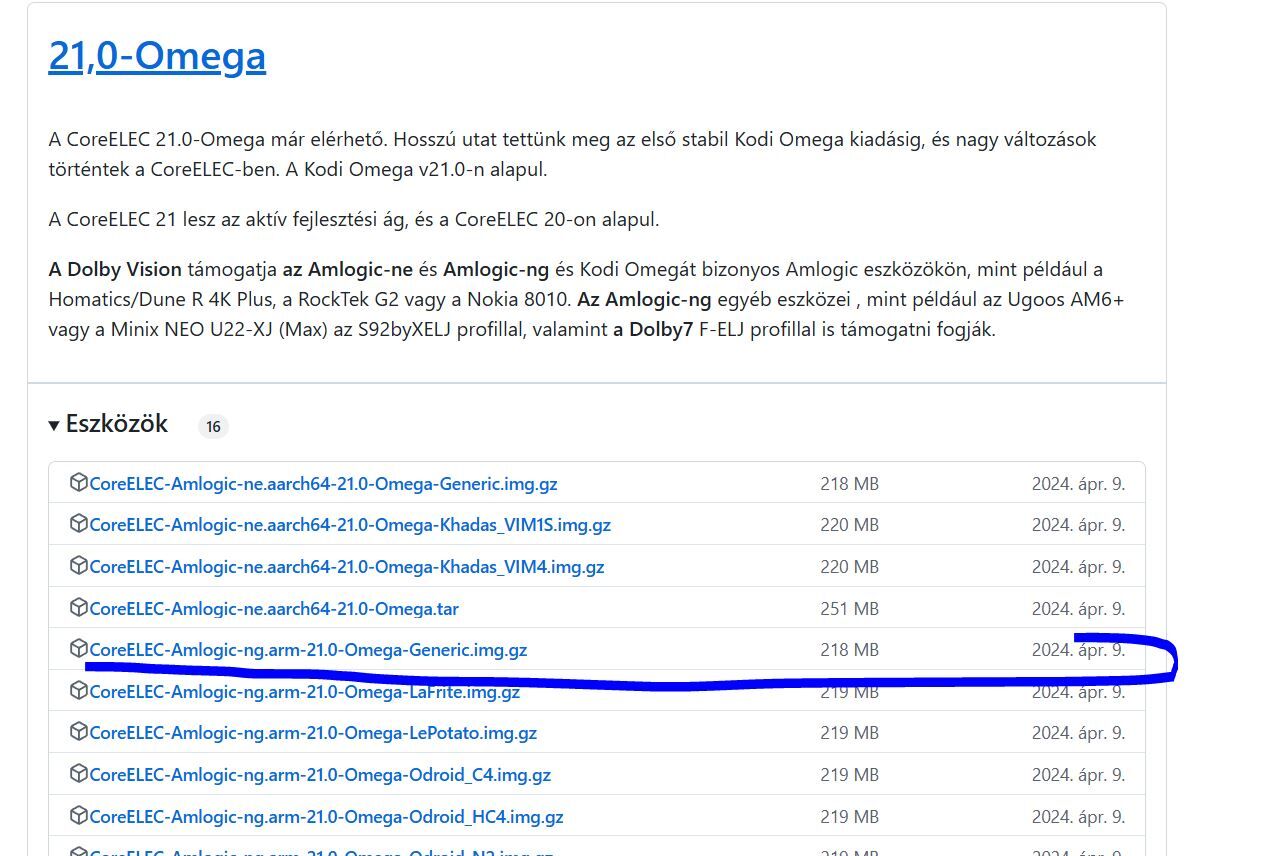
Task: Click 219 MB size of Odroid_C4 row
Action: [x=849, y=775]
